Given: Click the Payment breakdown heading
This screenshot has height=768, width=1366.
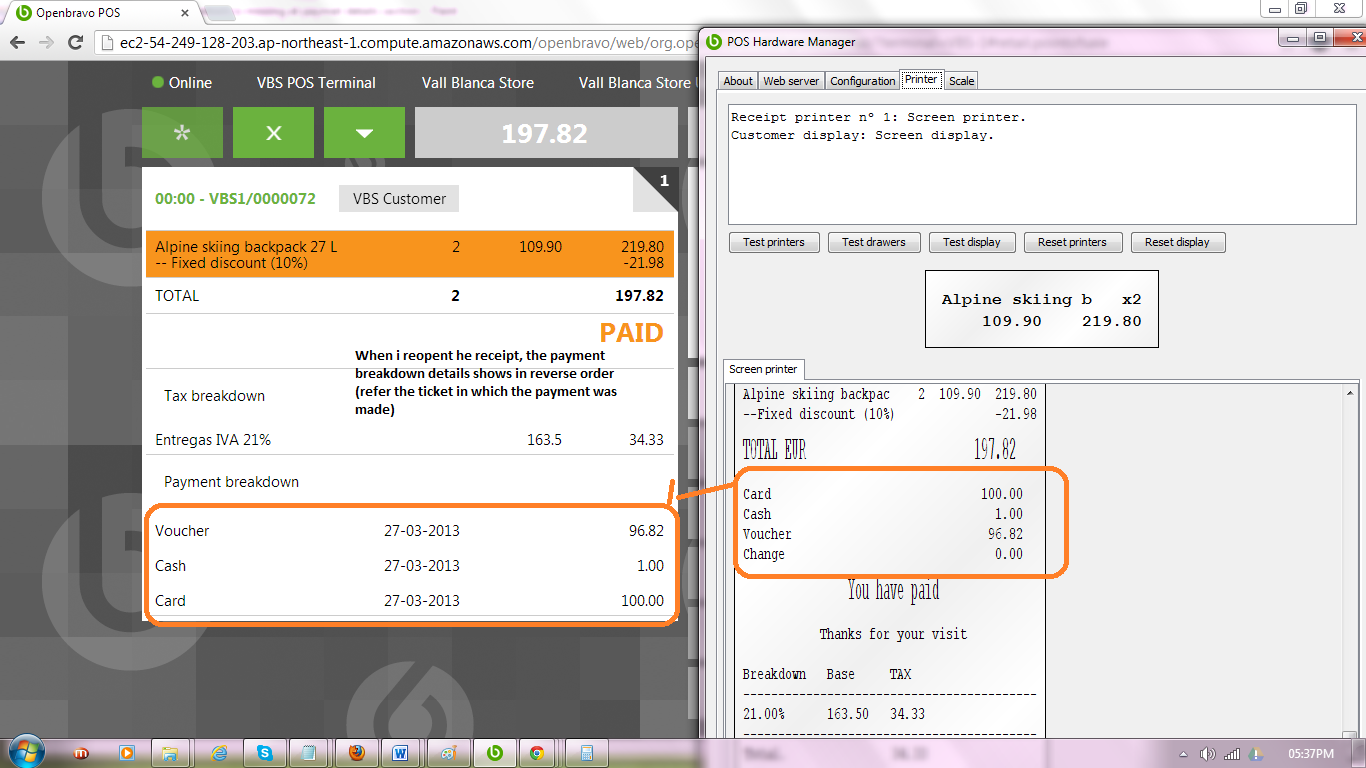Looking at the screenshot, I should tap(232, 482).
